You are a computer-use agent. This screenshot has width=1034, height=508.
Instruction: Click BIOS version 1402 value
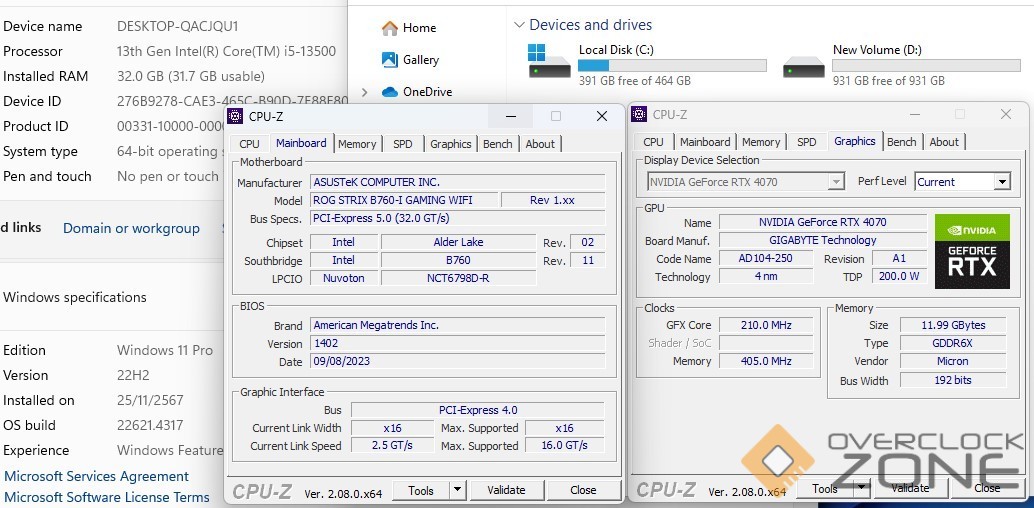[458, 343]
